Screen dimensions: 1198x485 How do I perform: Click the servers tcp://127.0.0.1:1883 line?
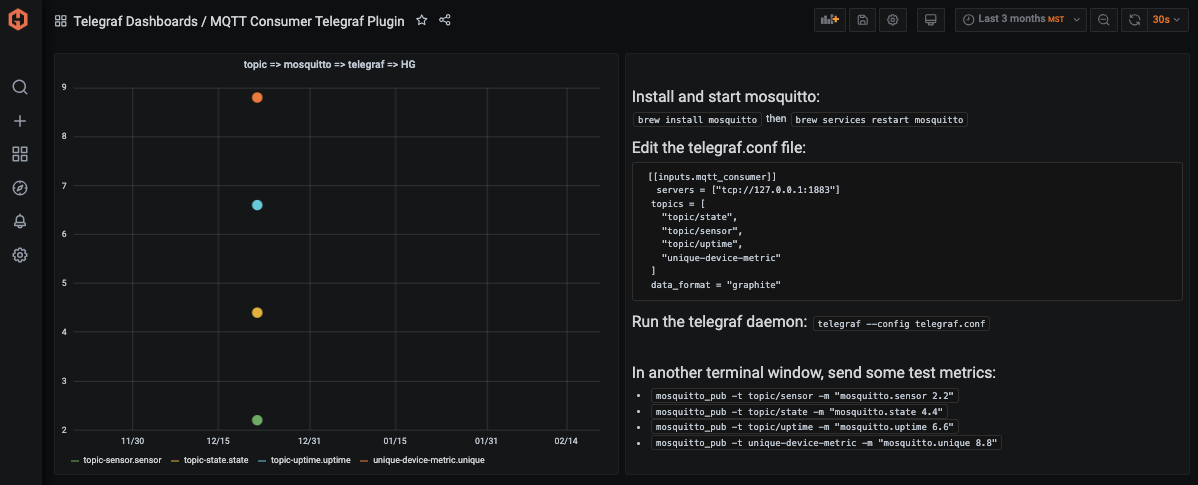(748, 189)
